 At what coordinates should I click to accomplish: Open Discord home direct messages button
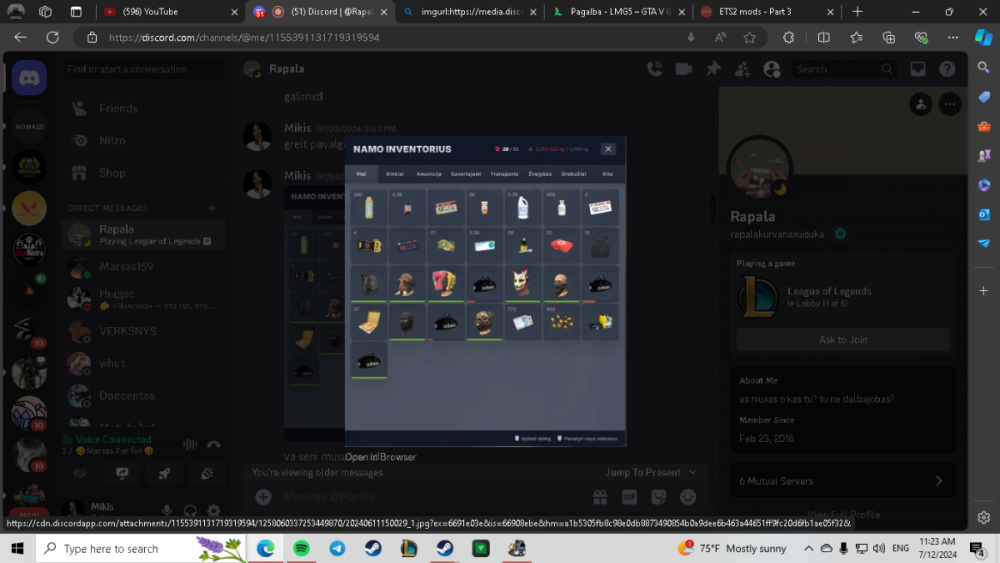[29, 78]
